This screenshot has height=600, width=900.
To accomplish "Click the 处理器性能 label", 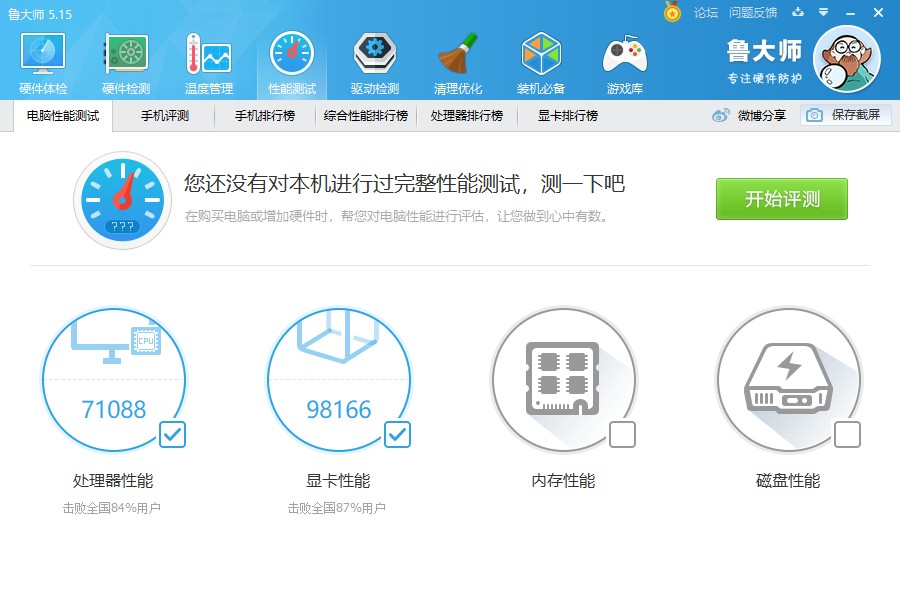I will click(113, 481).
